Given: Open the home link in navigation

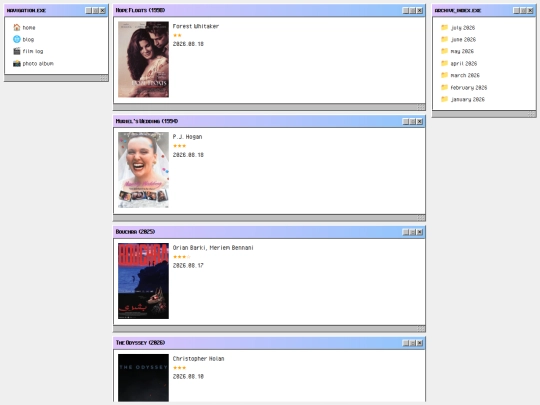Looking at the screenshot, I should pyautogui.click(x=29, y=28).
